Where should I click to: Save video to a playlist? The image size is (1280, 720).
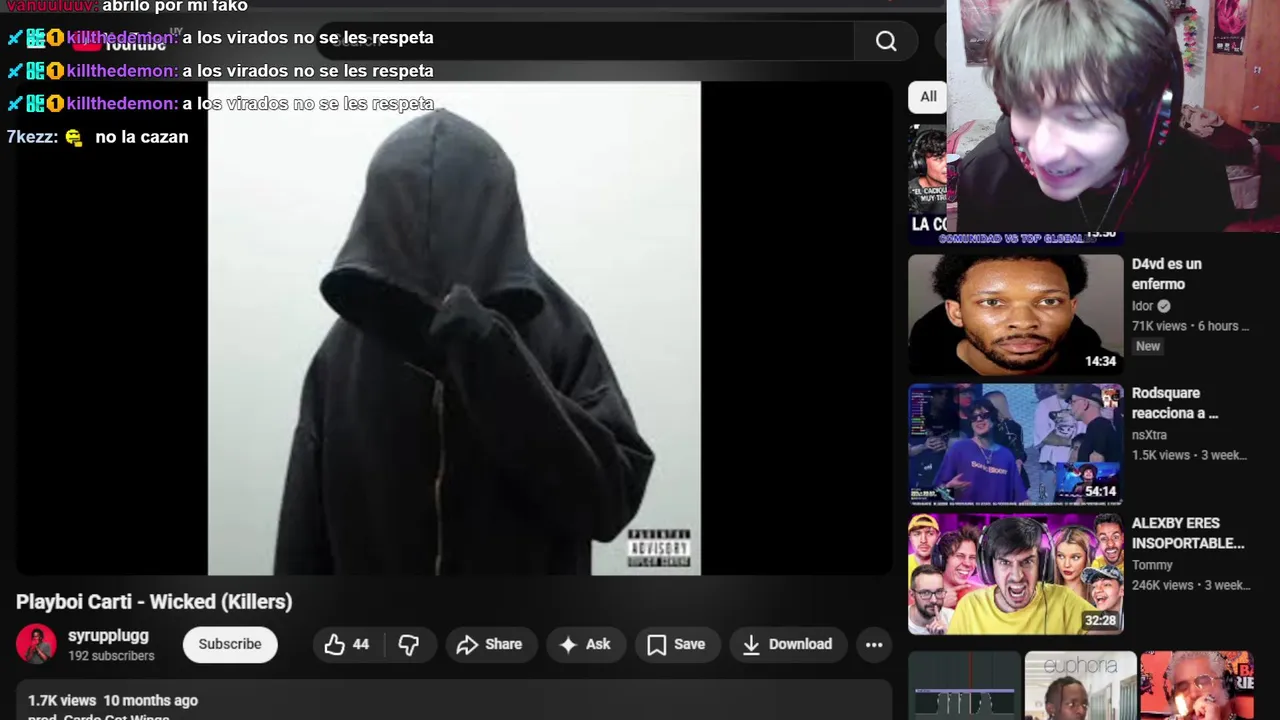click(x=677, y=645)
